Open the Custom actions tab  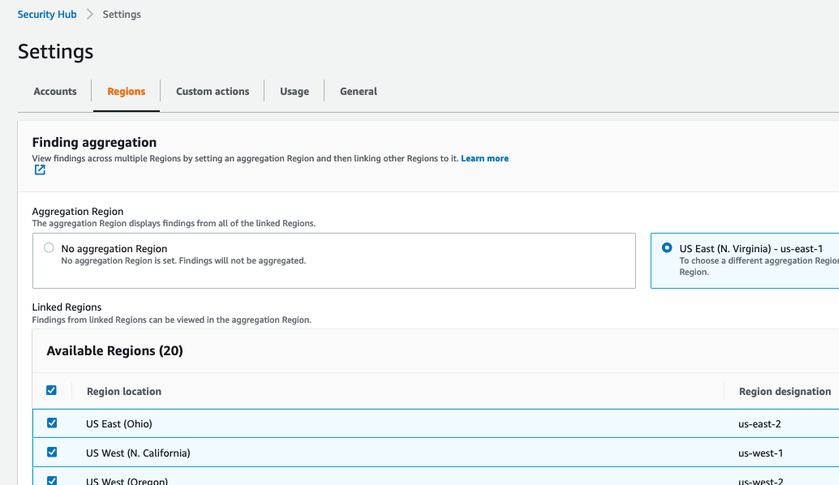click(x=212, y=92)
